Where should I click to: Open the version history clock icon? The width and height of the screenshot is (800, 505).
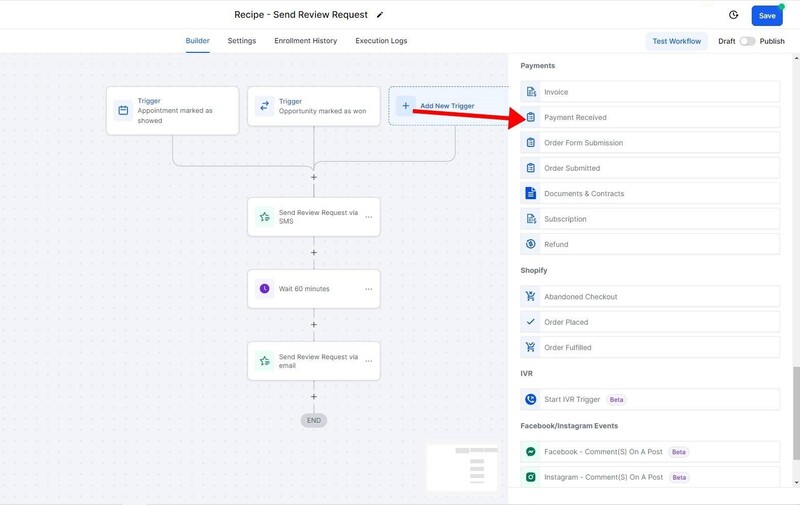point(733,15)
